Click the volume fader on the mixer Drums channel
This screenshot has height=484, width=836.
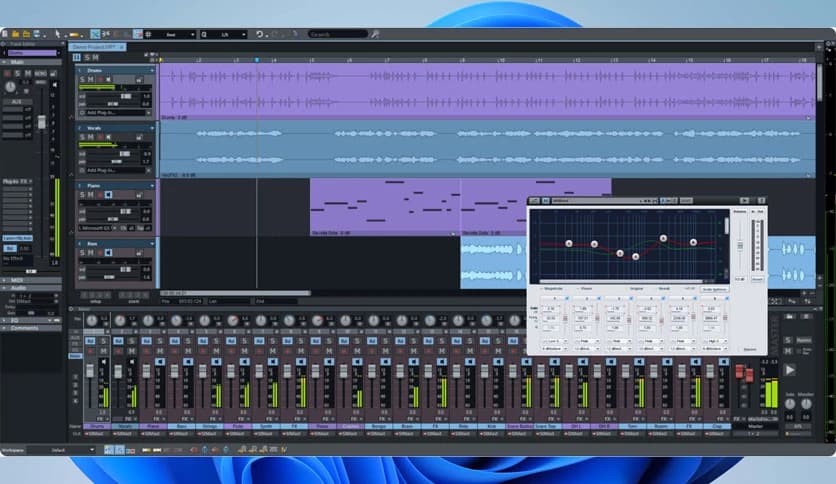click(90, 370)
